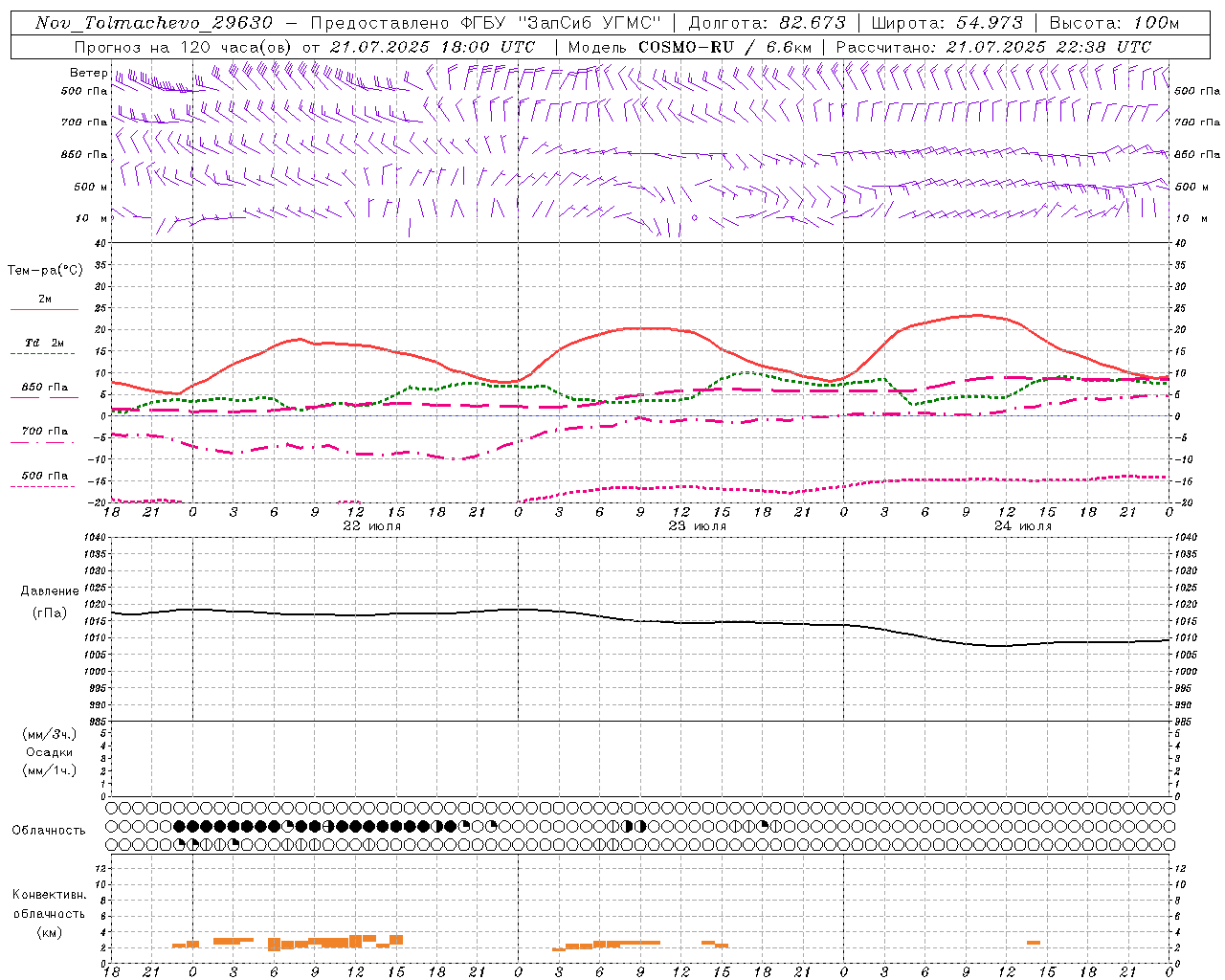Click the forecast start time 21.07.2025 18:00 UTC
1225x980 pixels.
pyautogui.click(x=432, y=47)
